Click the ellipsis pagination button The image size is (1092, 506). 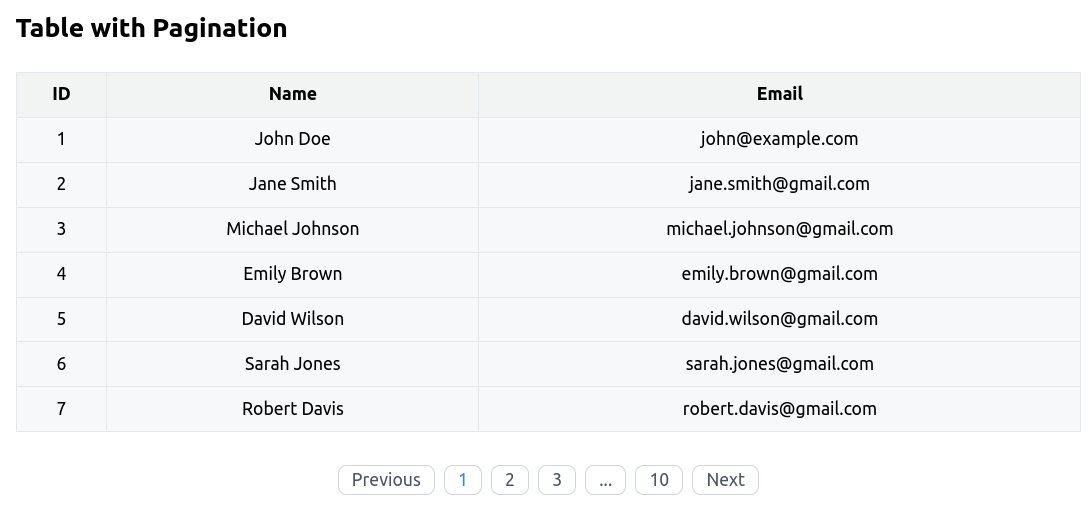pyautogui.click(x=605, y=480)
